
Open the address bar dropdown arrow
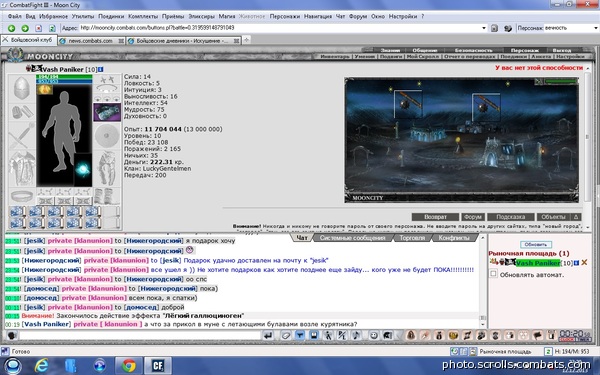(x=484, y=28)
